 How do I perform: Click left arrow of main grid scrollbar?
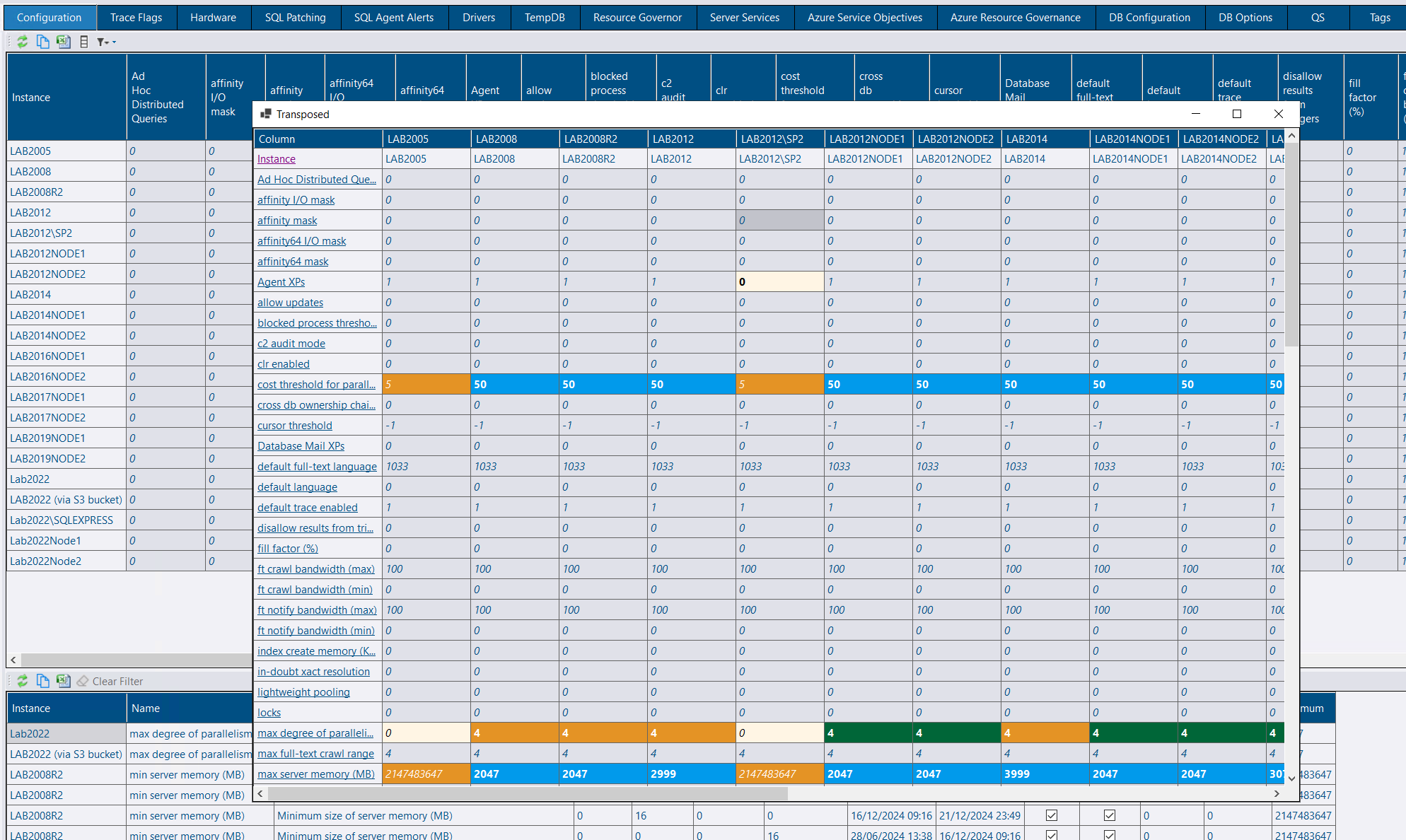[13, 660]
